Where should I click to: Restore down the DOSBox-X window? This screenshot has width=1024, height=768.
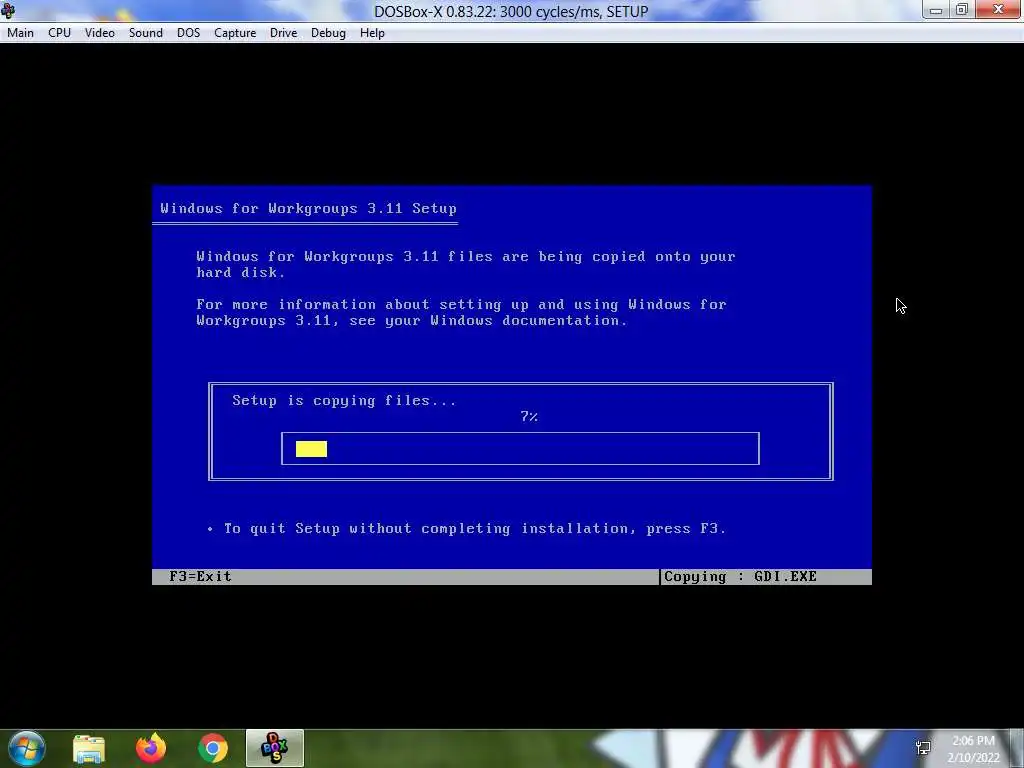point(962,10)
